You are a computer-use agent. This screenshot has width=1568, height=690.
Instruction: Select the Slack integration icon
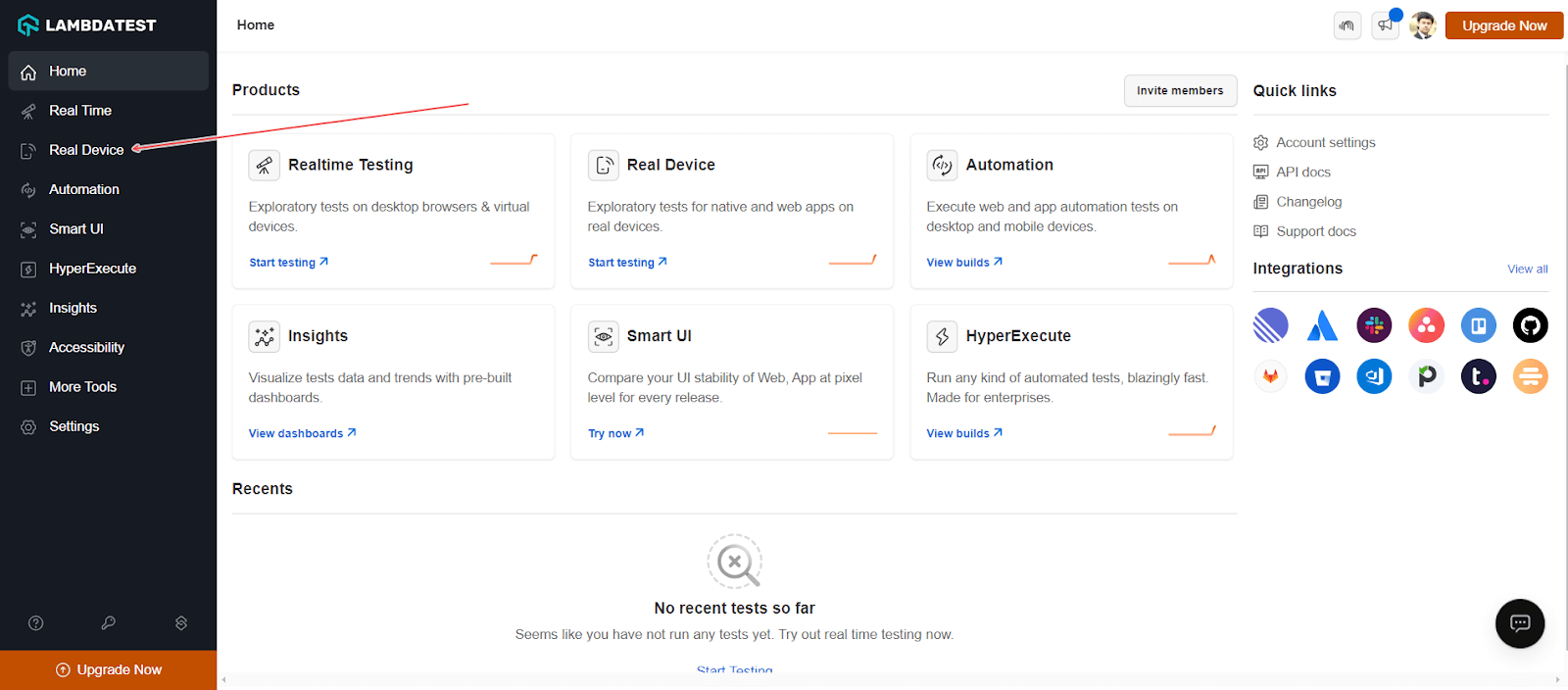[1374, 325]
